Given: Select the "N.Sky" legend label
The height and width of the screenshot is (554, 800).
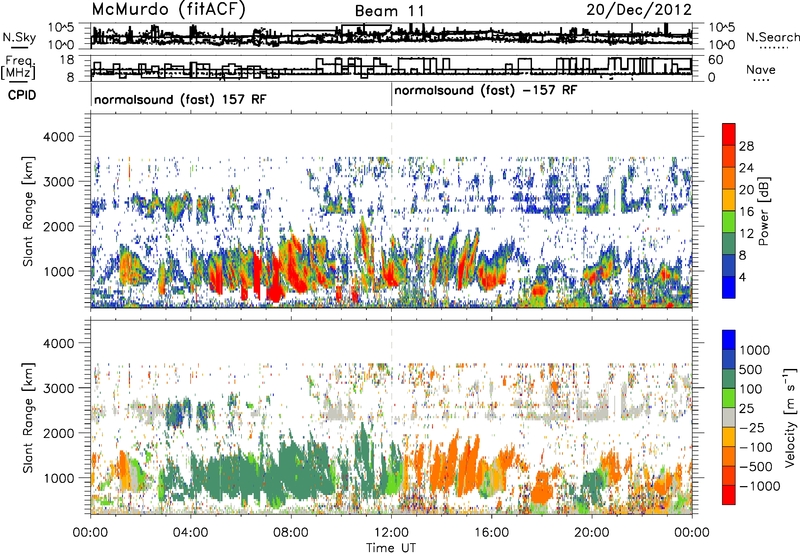Looking at the screenshot, I should [x=19, y=37].
